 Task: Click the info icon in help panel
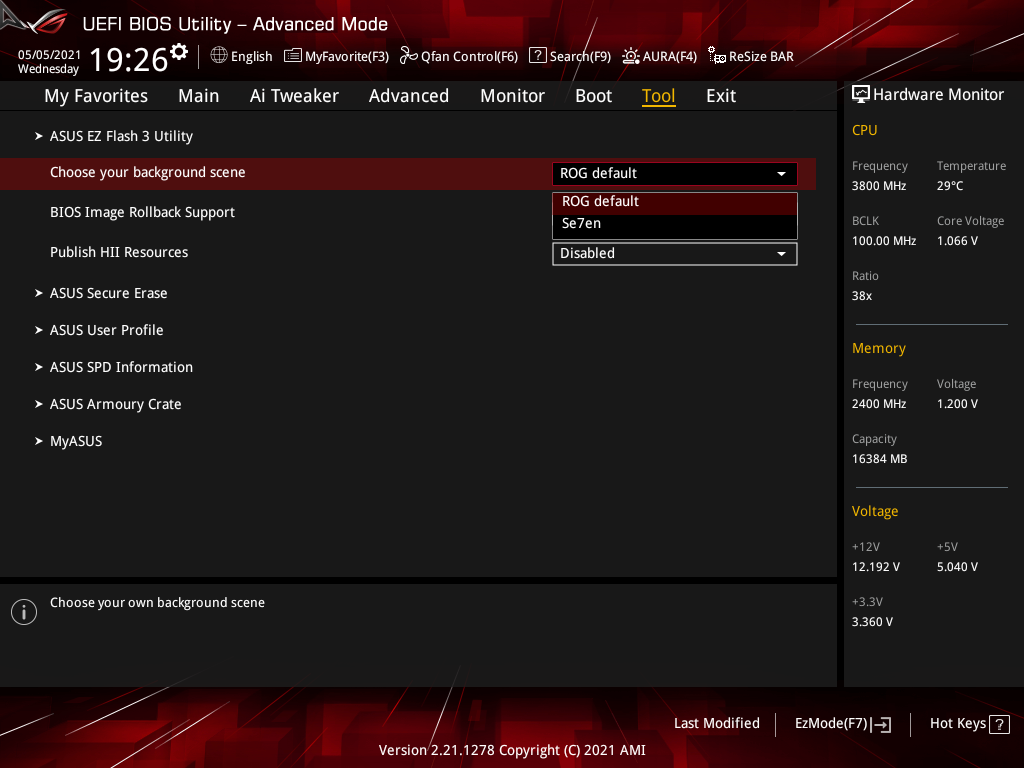click(24, 612)
